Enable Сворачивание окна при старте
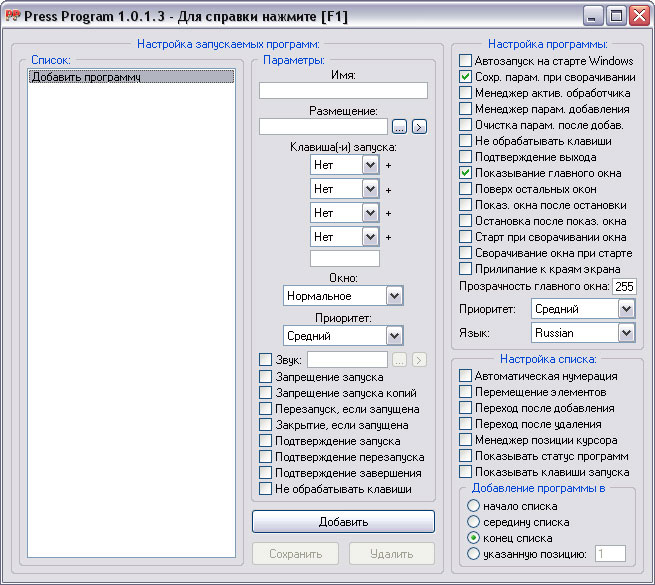Image resolution: width=655 pixels, height=585 pixels. point(465,253)
